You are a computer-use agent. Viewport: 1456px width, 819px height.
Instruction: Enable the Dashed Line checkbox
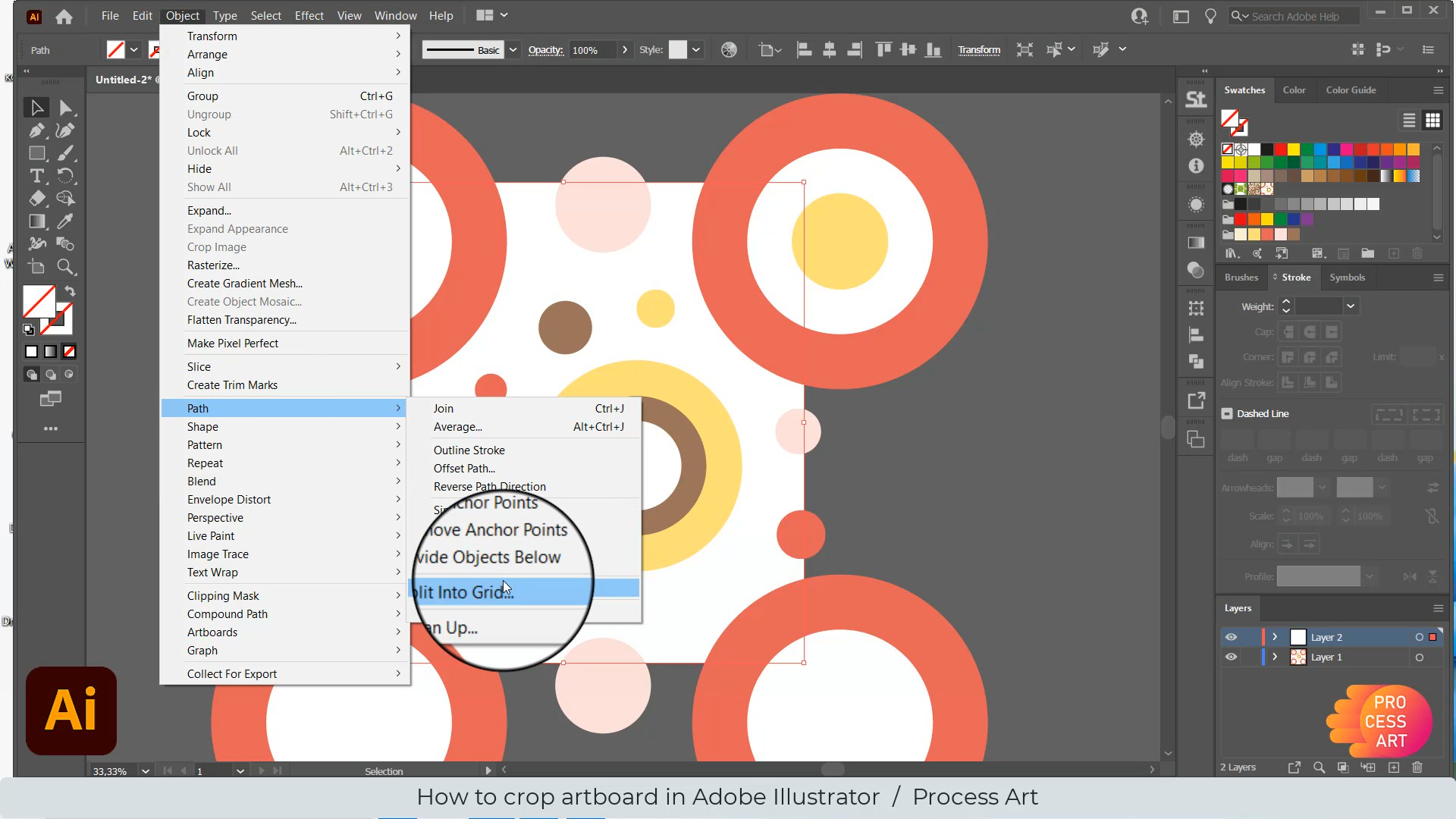point(1226,413)
